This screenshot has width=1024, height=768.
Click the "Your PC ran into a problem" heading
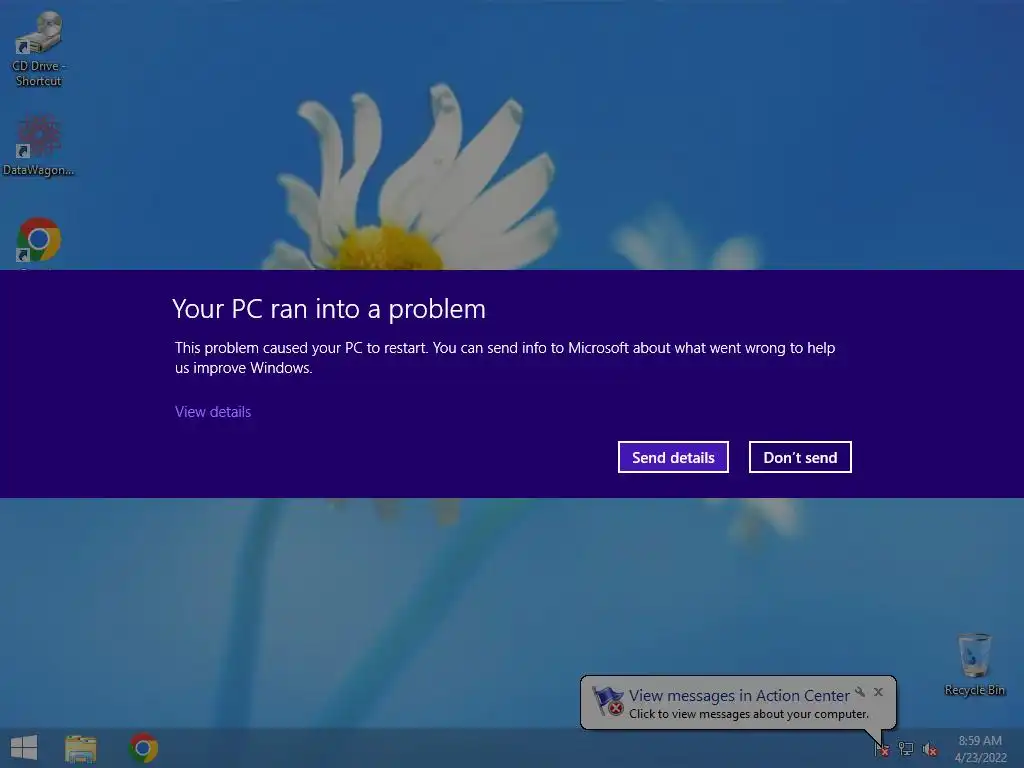pos(329,309)
